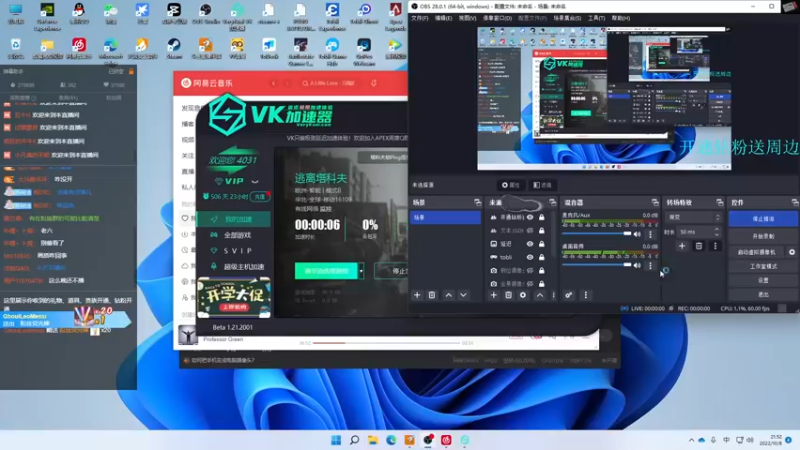Hide the third source with image icon
800x450 pixels.
[530, 244]
